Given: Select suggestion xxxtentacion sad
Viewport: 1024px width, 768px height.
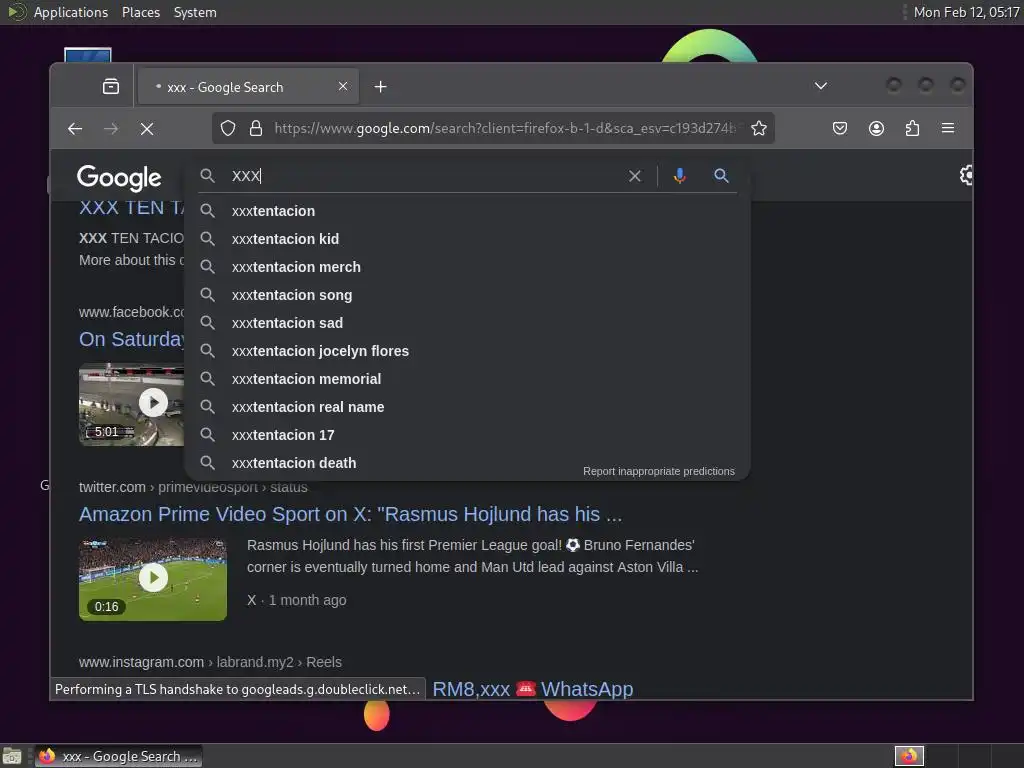Looking at the screenshot, I should pos(468,323).
